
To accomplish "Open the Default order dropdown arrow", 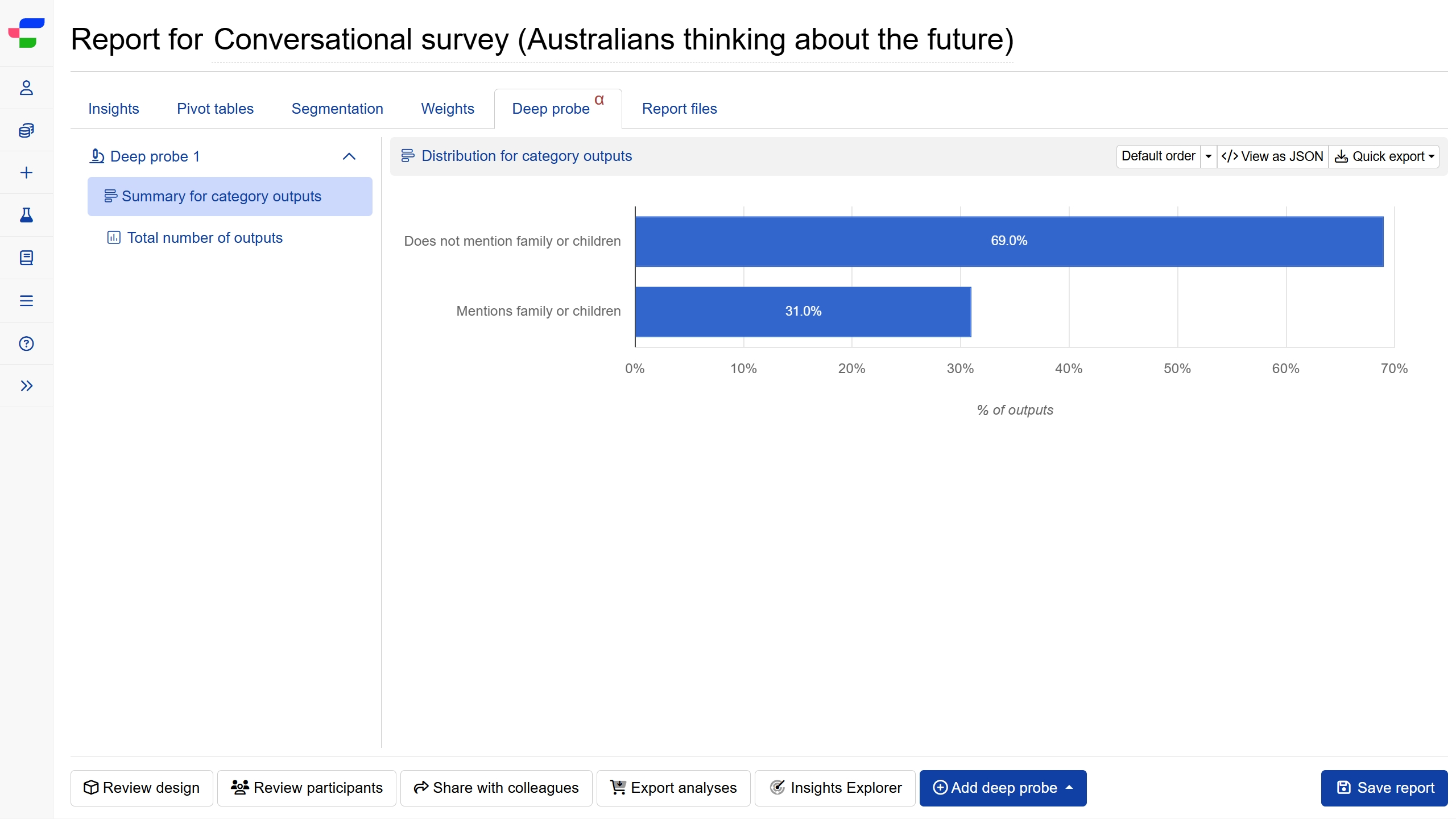I will point(1209,156).
